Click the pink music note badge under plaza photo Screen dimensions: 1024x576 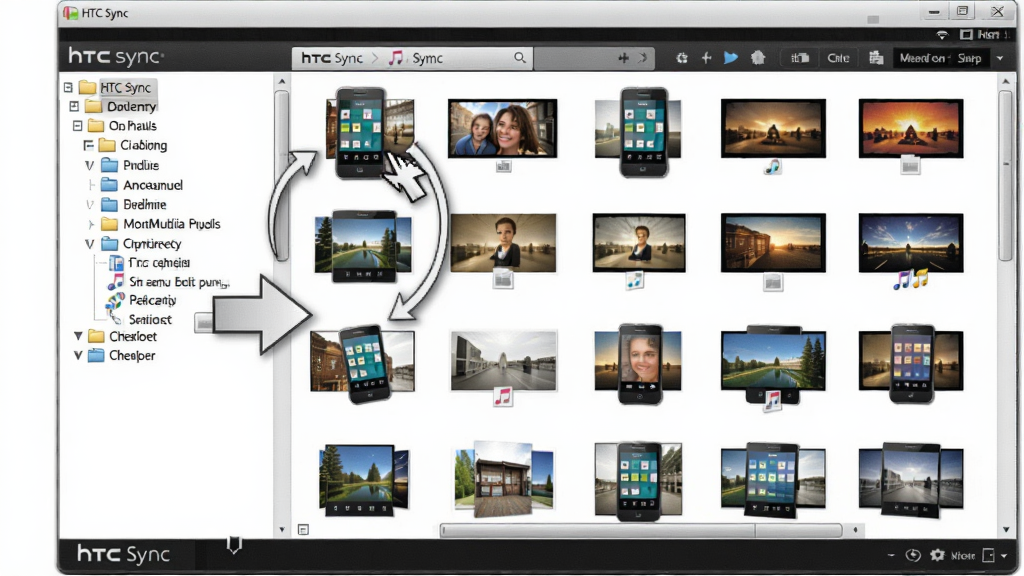coord(502,396)
